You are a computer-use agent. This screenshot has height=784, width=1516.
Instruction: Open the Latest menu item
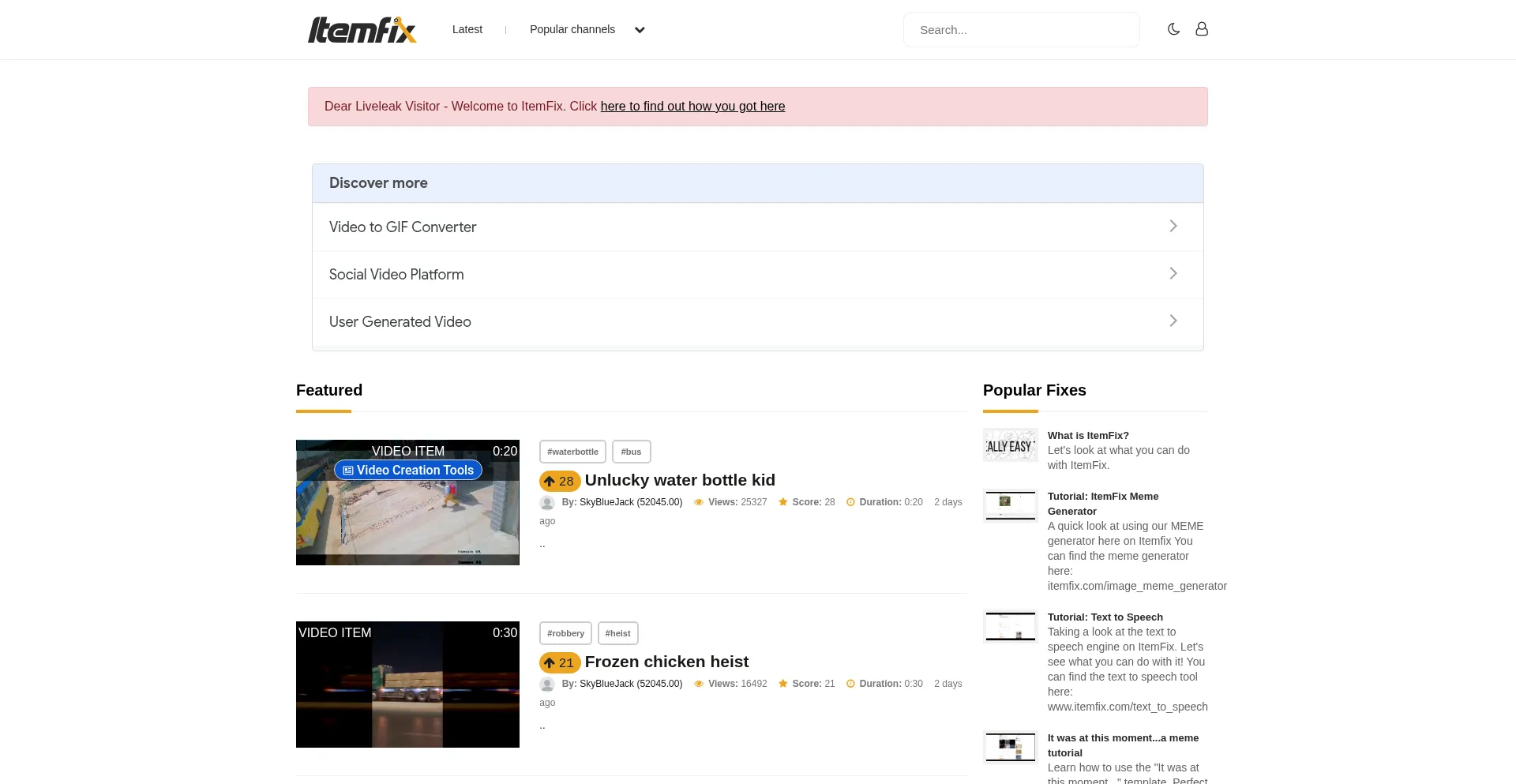click(467, 29)
